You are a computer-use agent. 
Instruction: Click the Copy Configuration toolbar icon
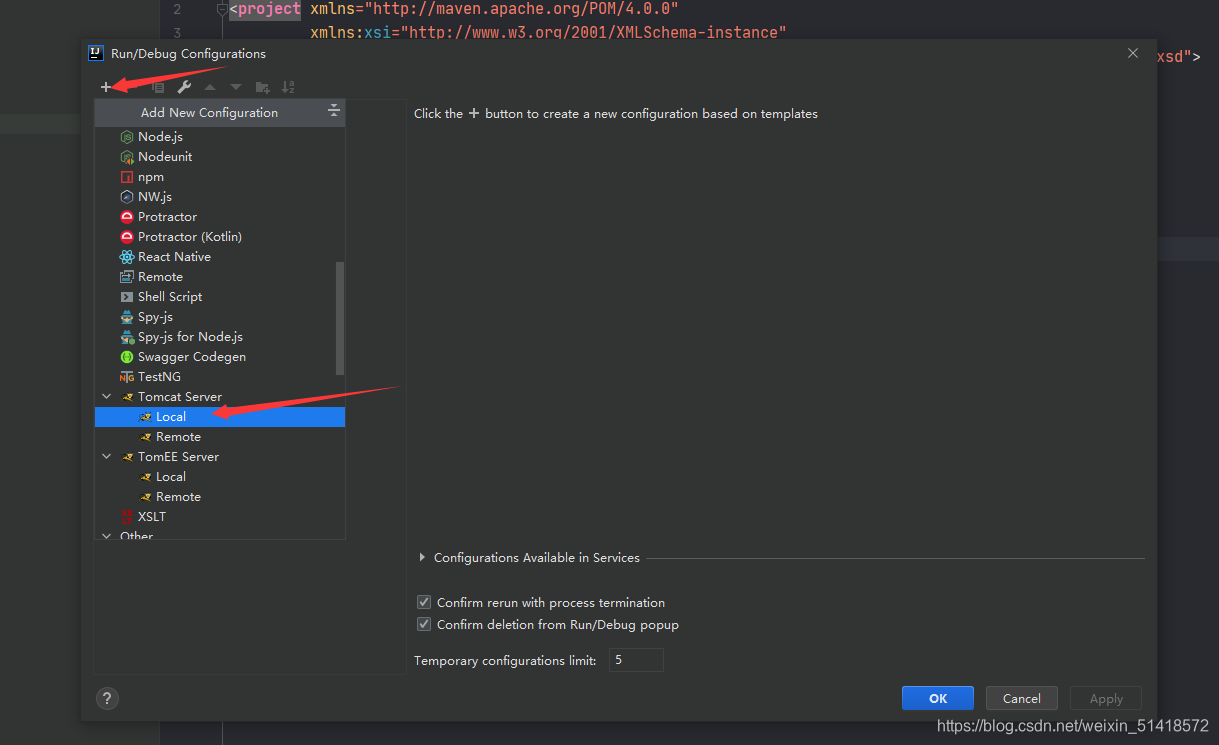[x=158, y=87]
